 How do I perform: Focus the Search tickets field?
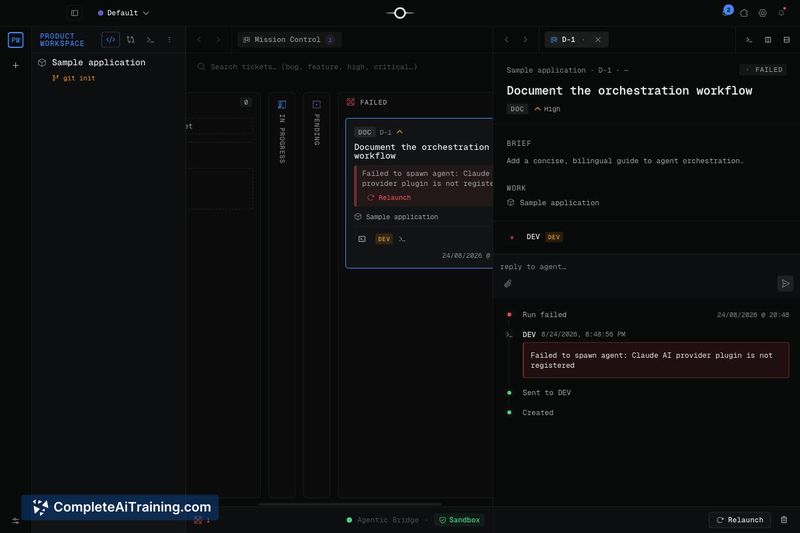click(337, 67)
